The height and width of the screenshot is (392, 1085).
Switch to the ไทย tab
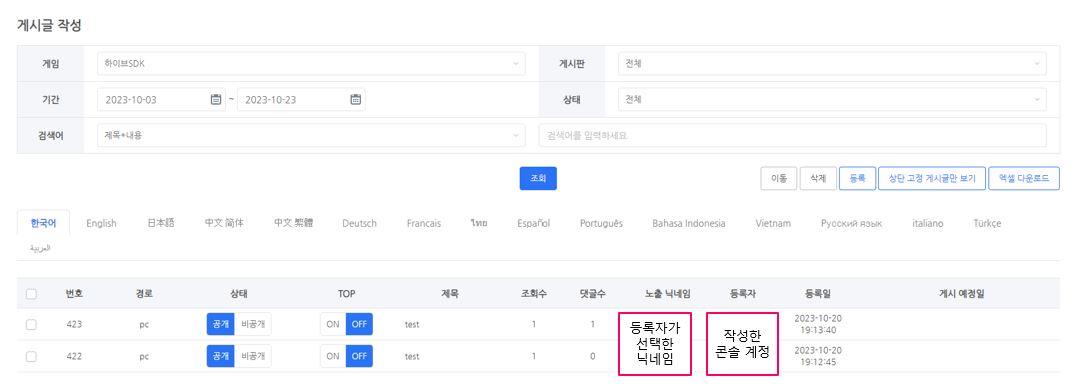point(478,223)
